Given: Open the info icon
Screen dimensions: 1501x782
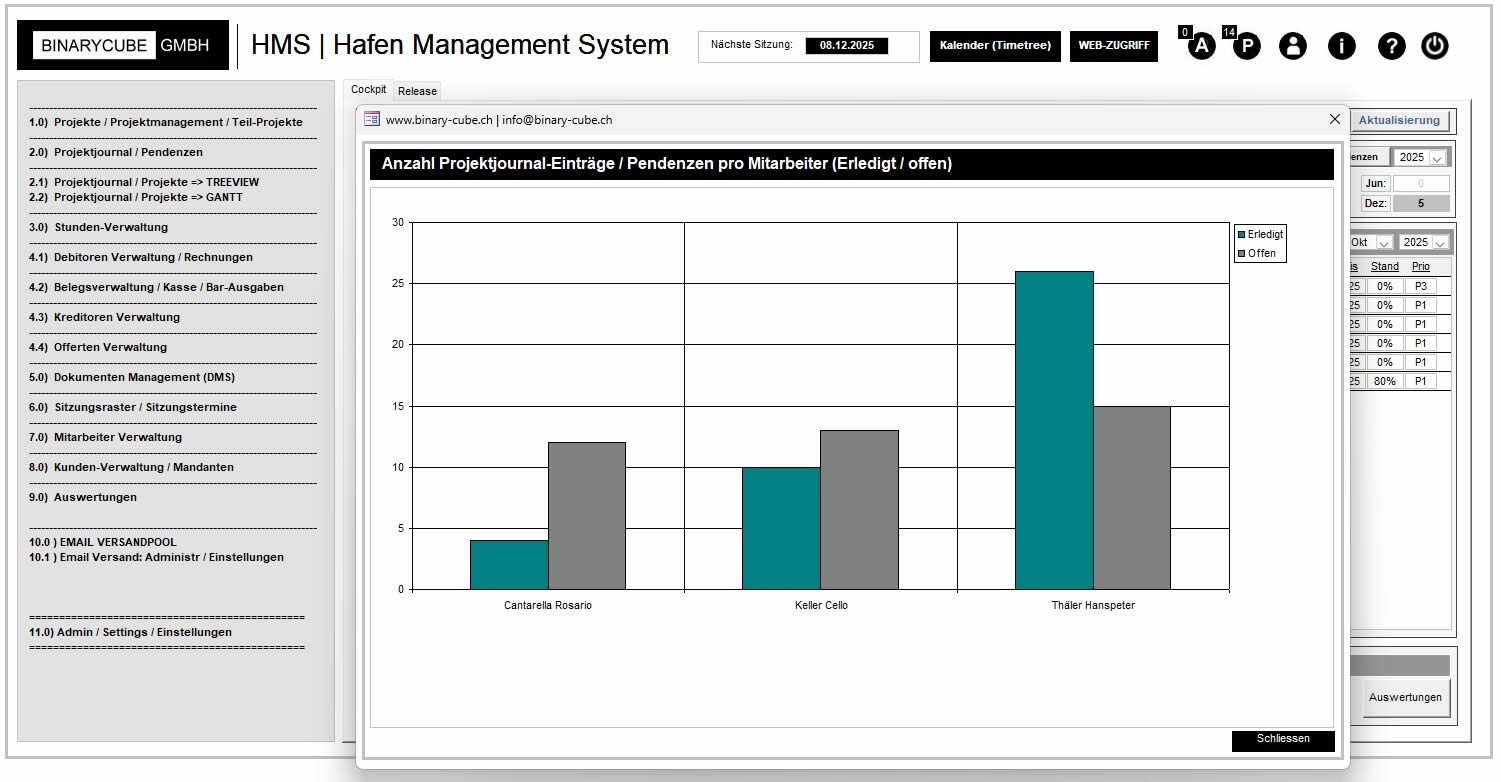Looking at the screenshot, I should (1341, 46).
